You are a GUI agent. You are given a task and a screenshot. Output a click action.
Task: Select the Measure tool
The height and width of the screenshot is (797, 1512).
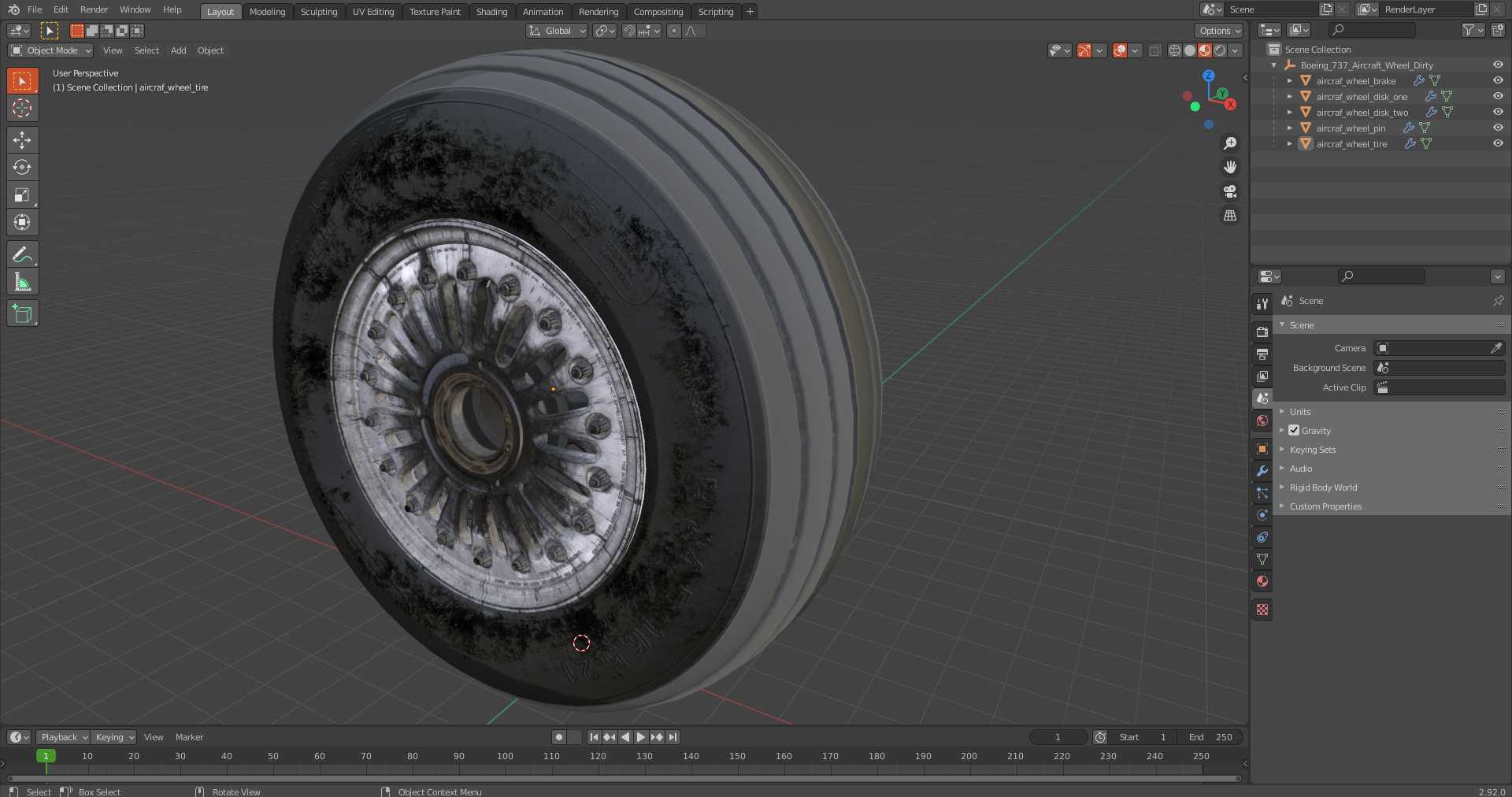[x=22, y=282]
